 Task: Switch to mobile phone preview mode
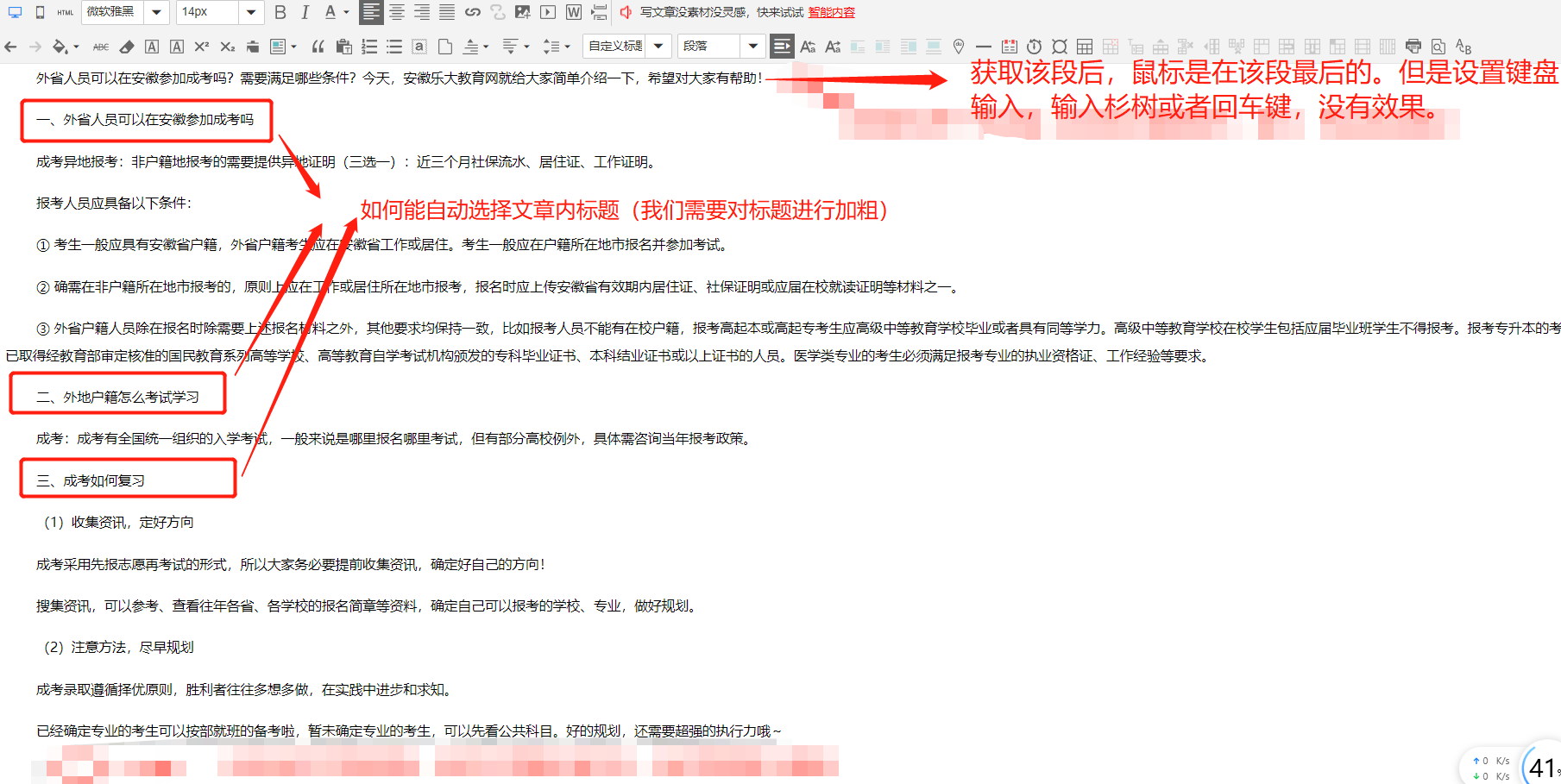pos(40,12)
